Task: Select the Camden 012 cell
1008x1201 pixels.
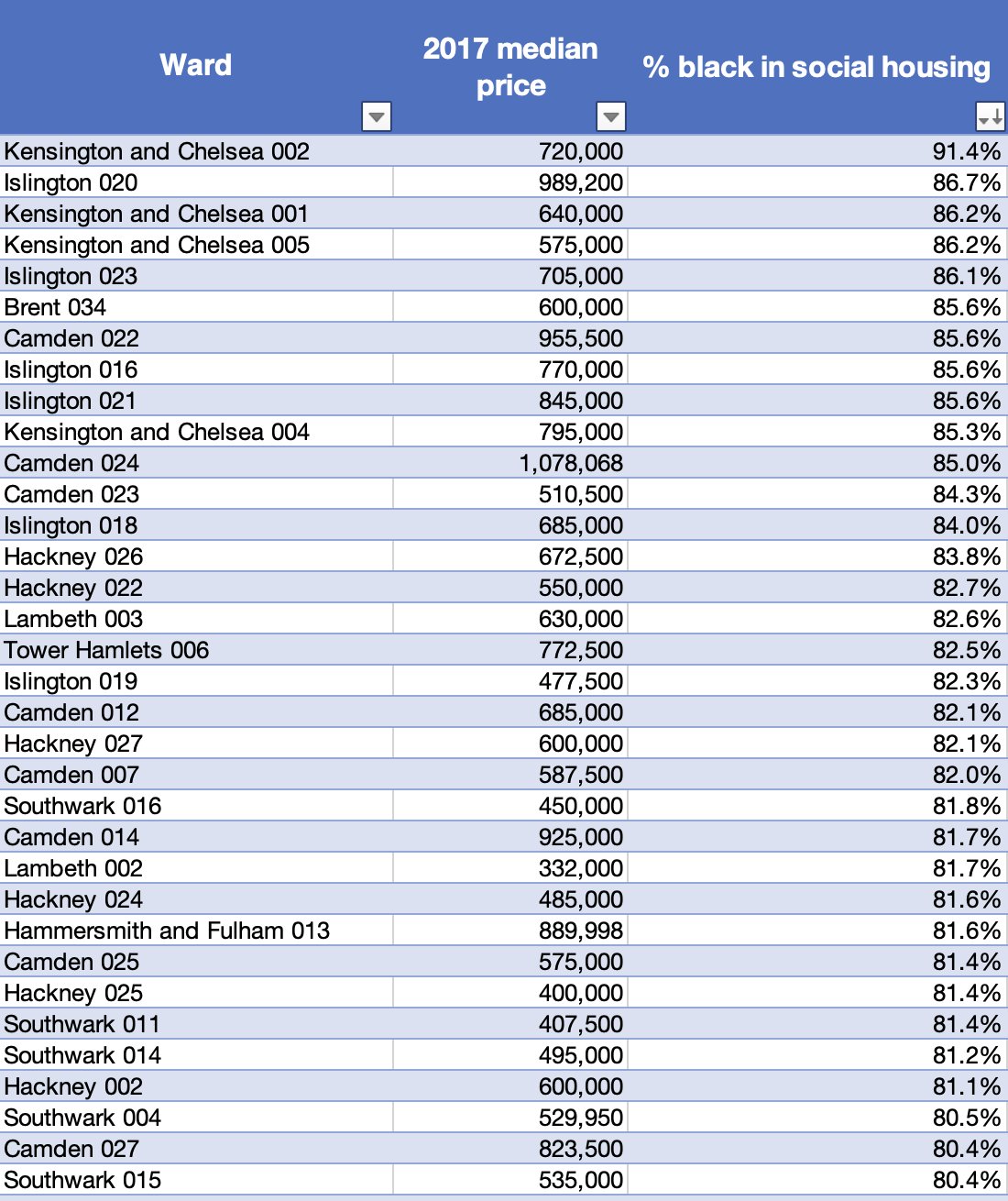Action: pos(196,712)
